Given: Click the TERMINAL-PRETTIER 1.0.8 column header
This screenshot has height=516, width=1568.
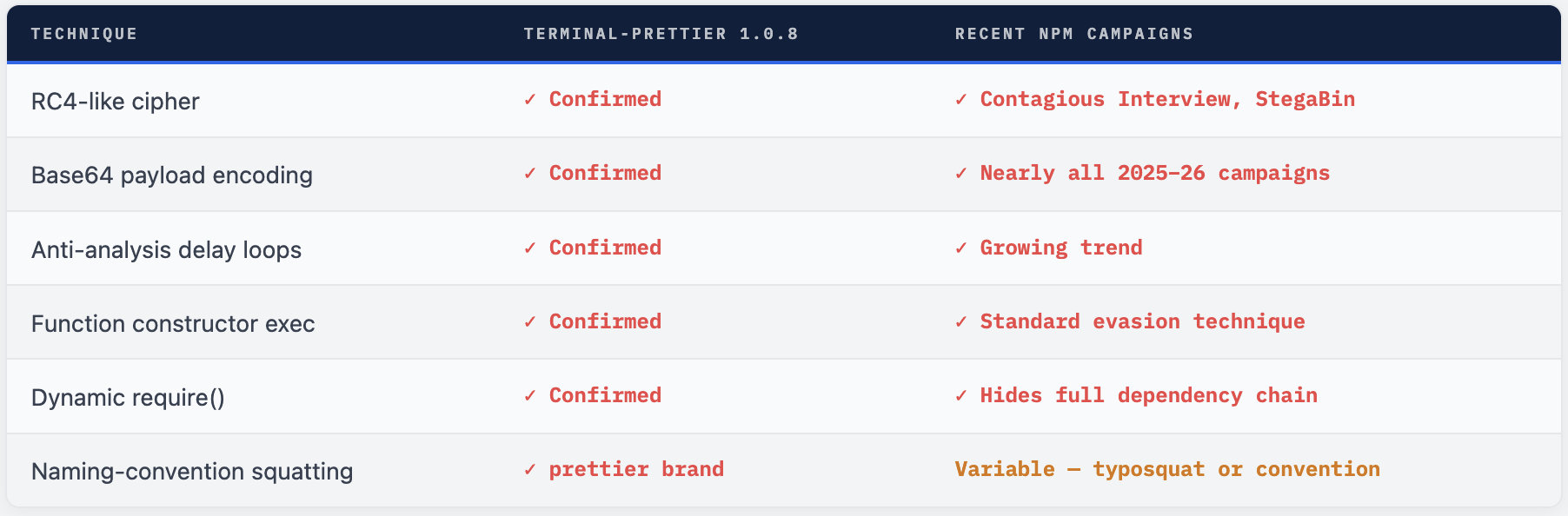Looking at the screenshot, I should pyautogui.click(x=661, y=34).
